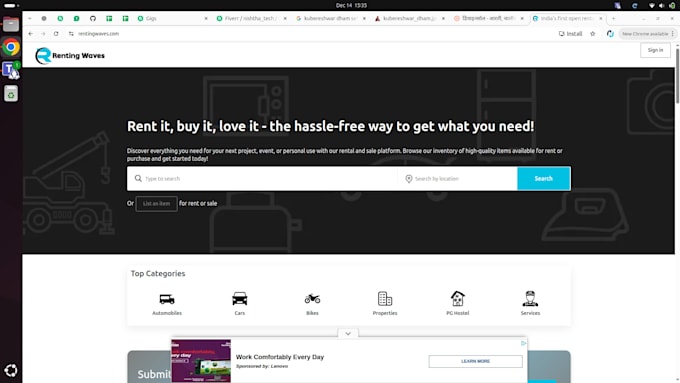Go forward to next page
Screen dimensions: 680x383
tap(43, 33)
